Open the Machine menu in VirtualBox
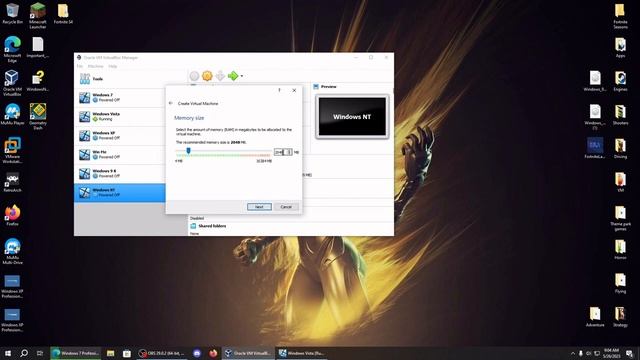This screenshot has width=640, height=360. point(96,66)
